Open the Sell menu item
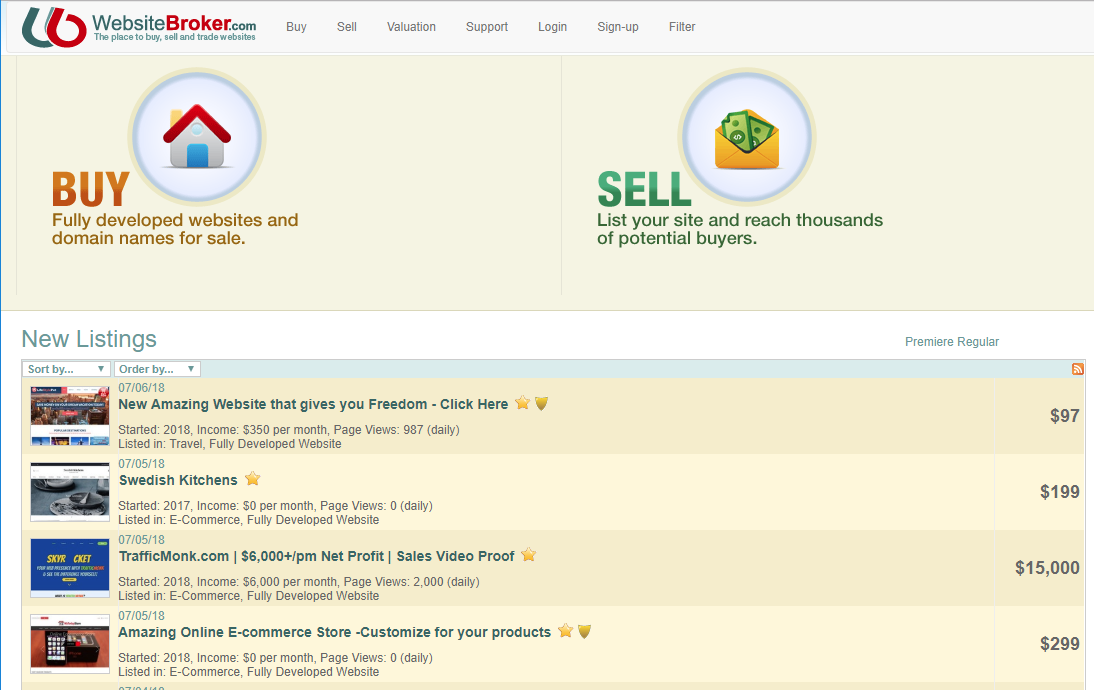Screen dimensions: 1094x690 [347, 27]
